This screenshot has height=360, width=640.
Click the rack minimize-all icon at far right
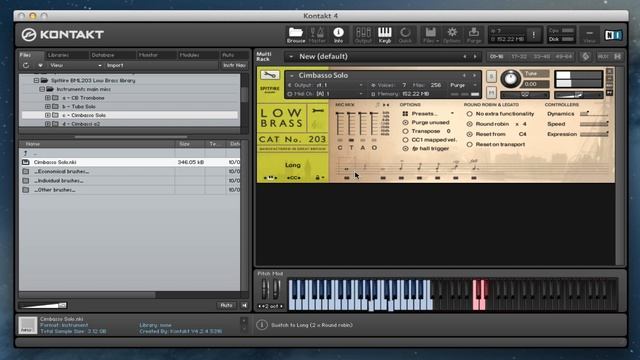[618, 57]
